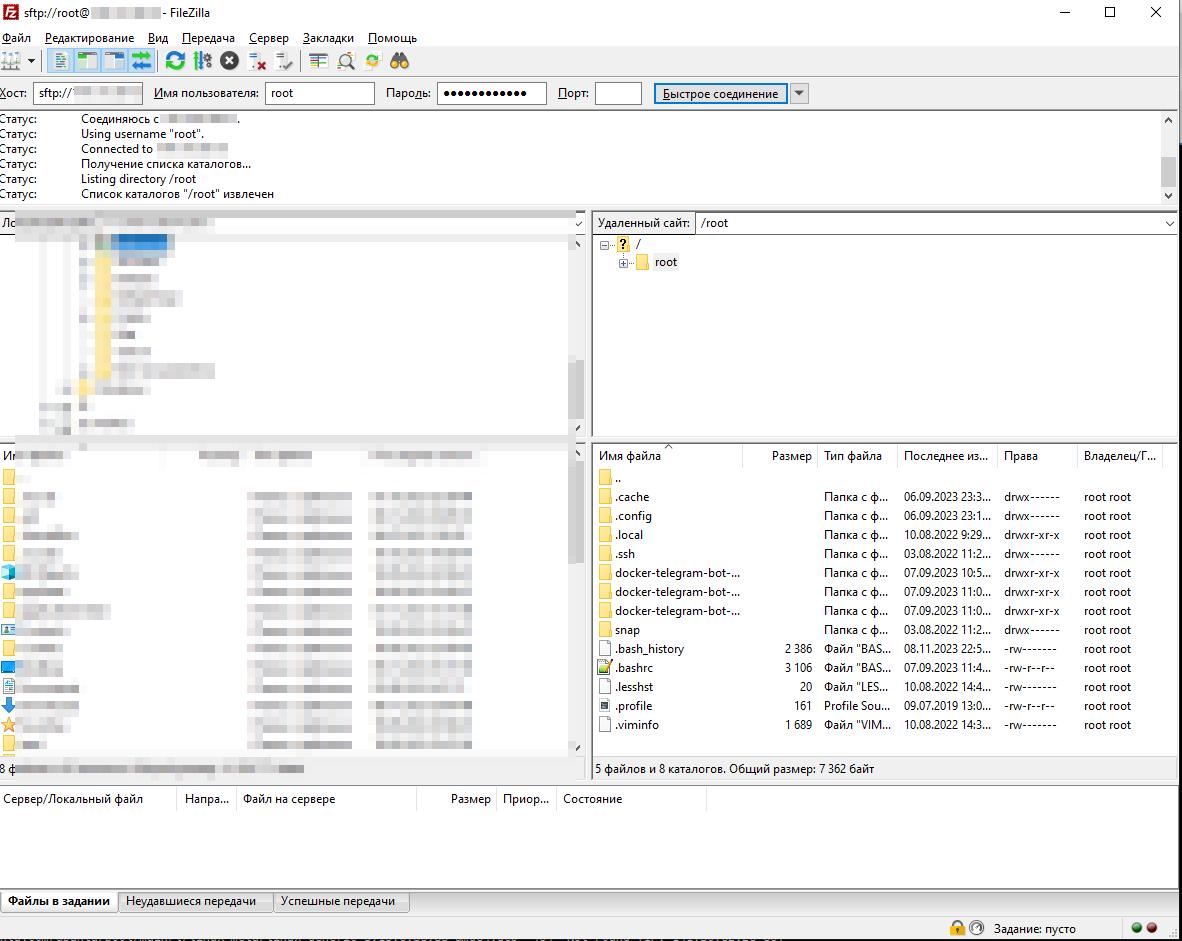Viewport: 1182px width, 941px height.
Task: Click the Reconnect to last server icon
Action: coord(285,61)
